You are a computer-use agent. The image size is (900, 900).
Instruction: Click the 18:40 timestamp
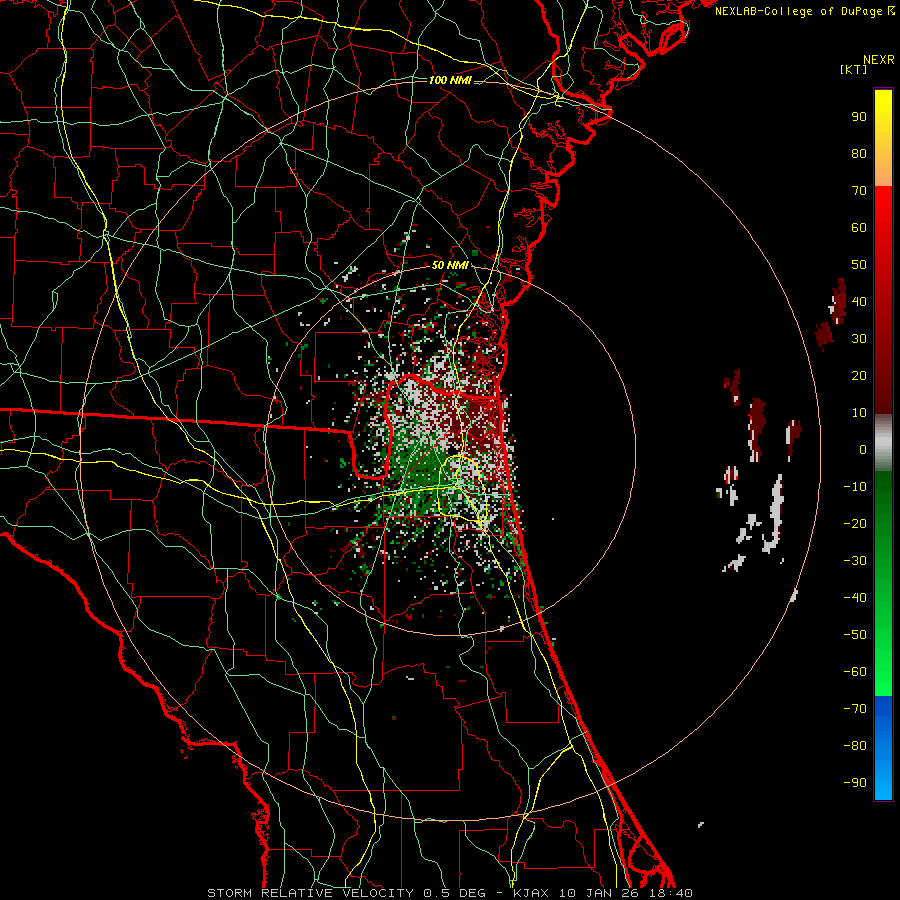pos(671,893)
